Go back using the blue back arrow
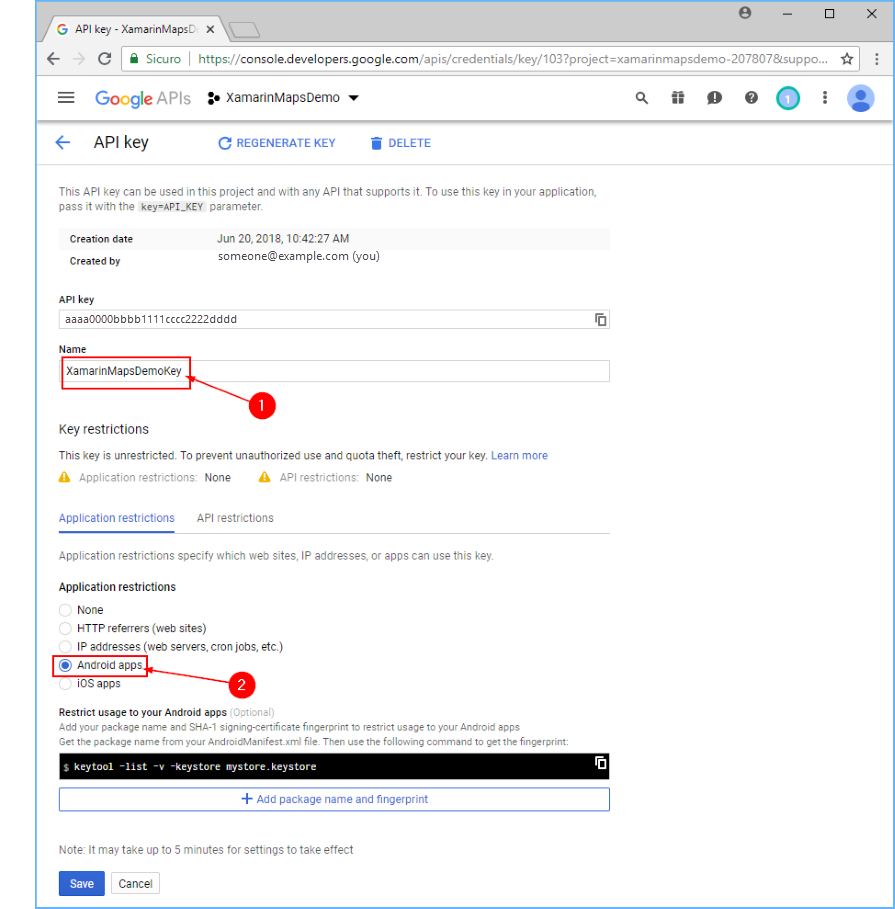Image resolution: width=895 pixels, height=909 pixels. [62, 142]
